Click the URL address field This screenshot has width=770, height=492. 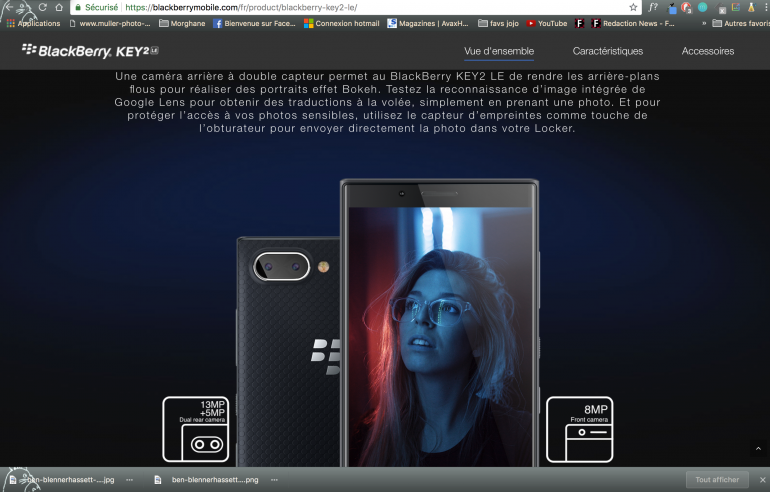coord(350,7)
